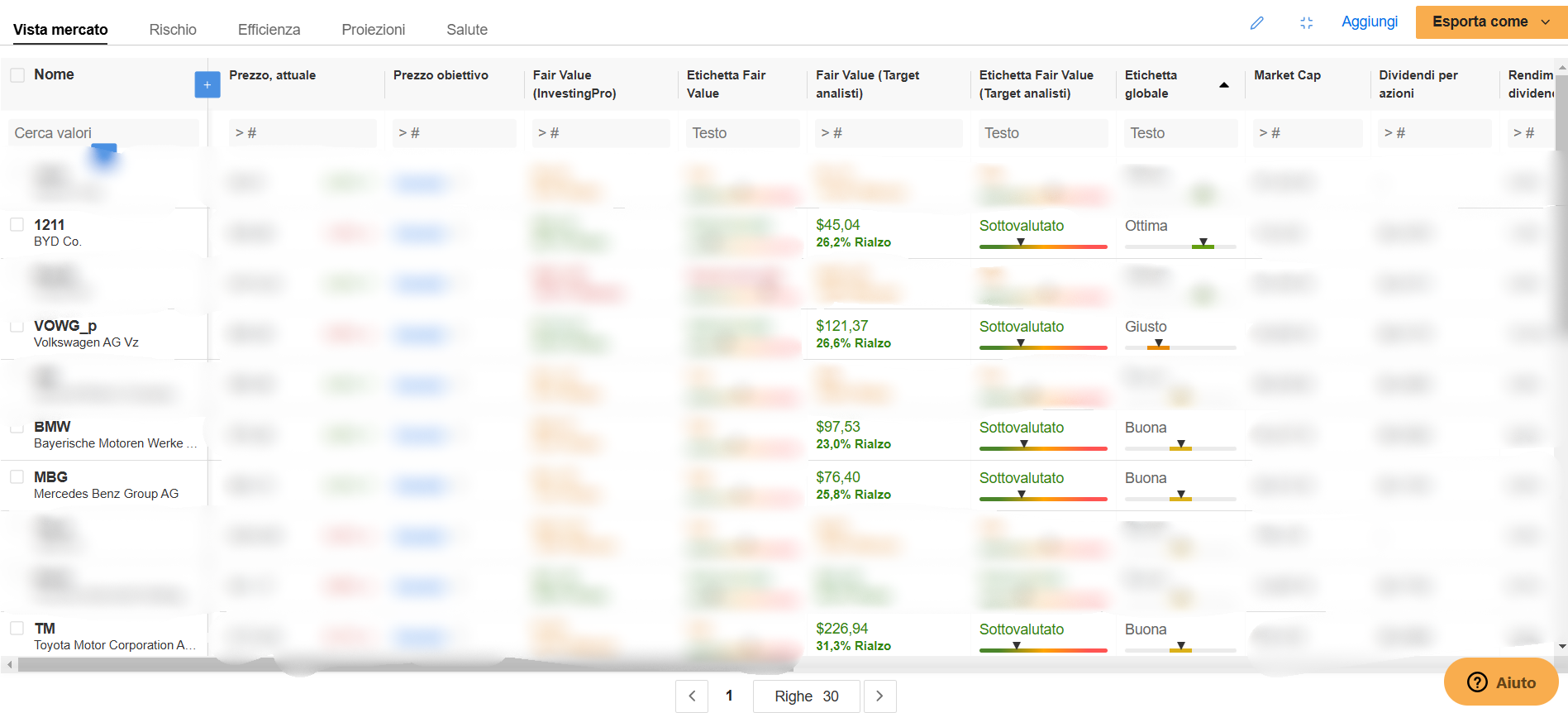Sort by Prezzo, attuale column header

pos(272,75)
